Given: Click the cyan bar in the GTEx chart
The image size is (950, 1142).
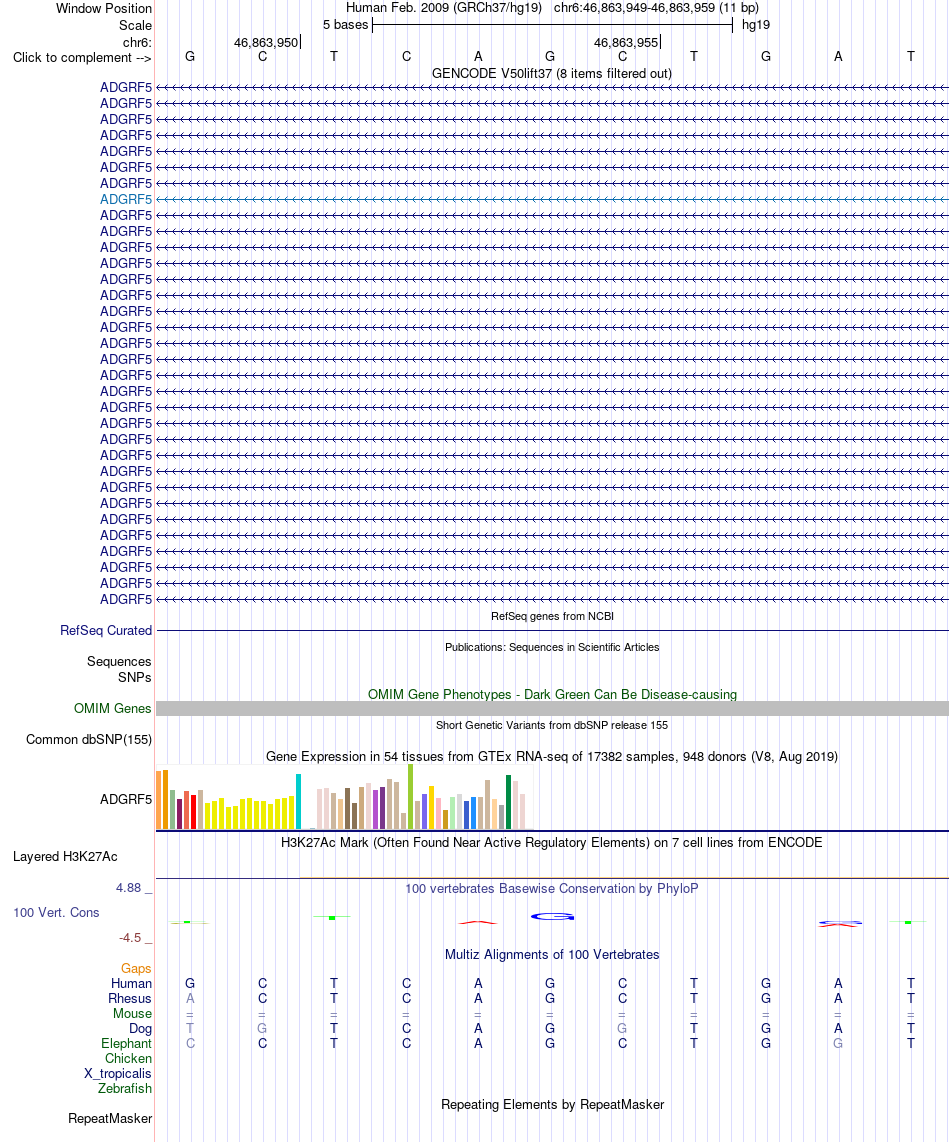Looking at the screenshot, I should pos(299,801).
